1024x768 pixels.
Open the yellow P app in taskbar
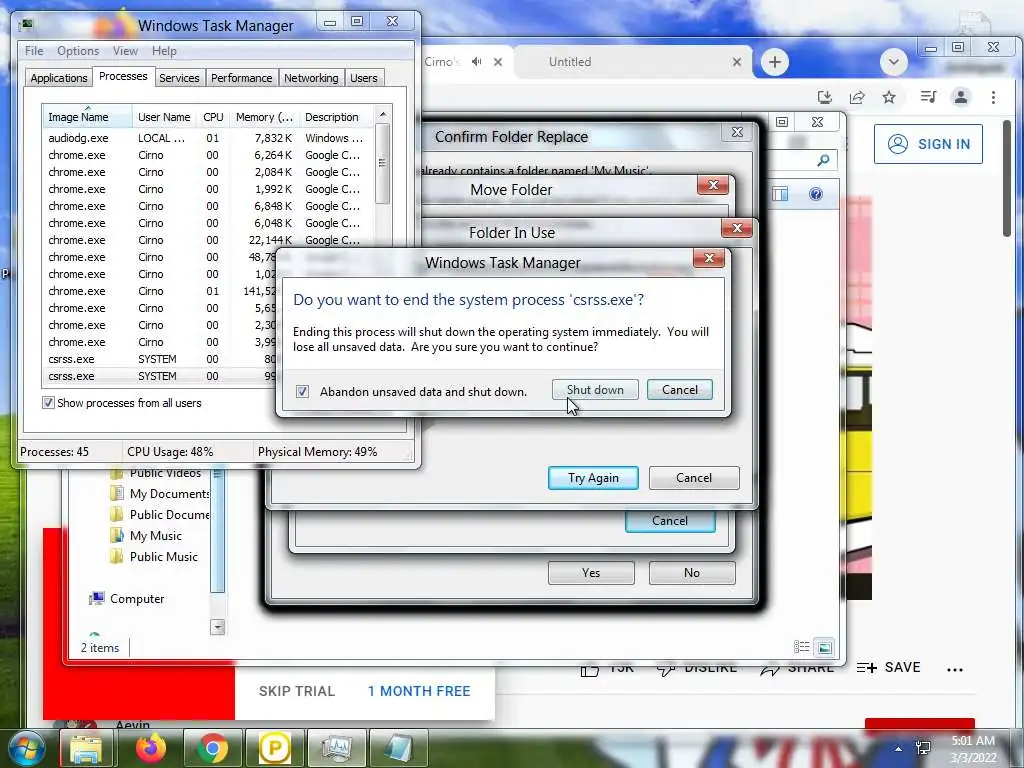(x=275, y=748)
